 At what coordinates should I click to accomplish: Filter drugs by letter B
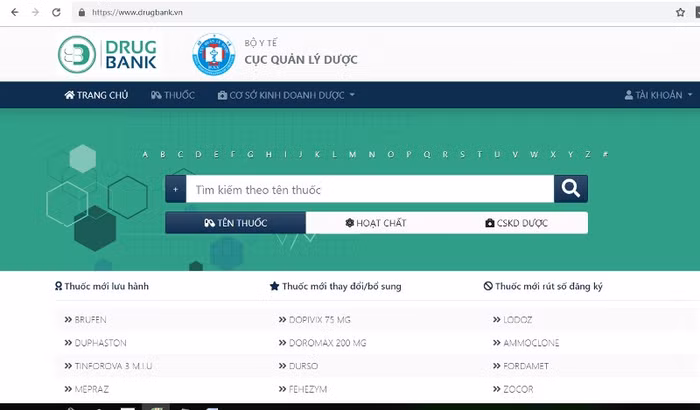pos(162,155)
